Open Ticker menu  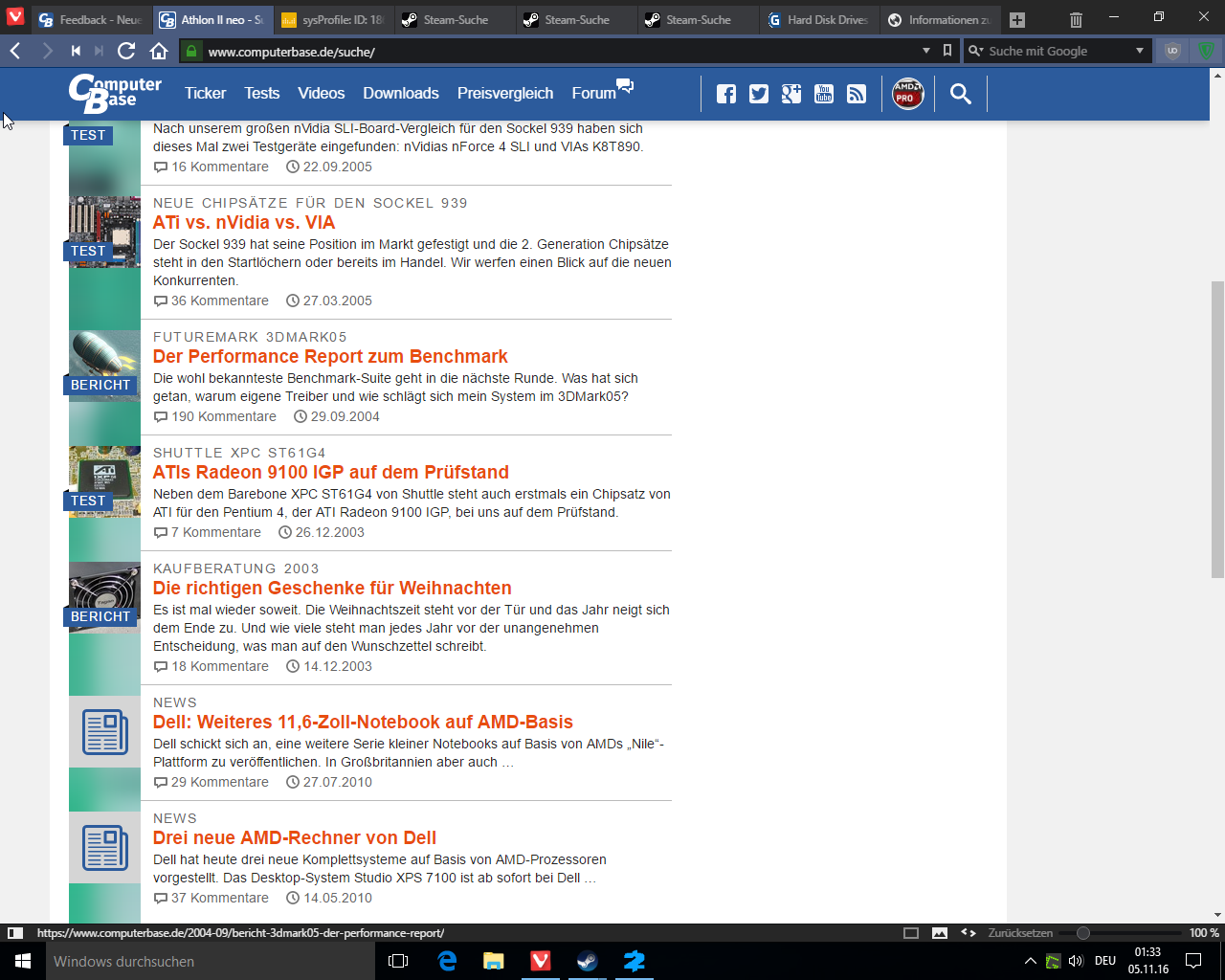point(205,93)
